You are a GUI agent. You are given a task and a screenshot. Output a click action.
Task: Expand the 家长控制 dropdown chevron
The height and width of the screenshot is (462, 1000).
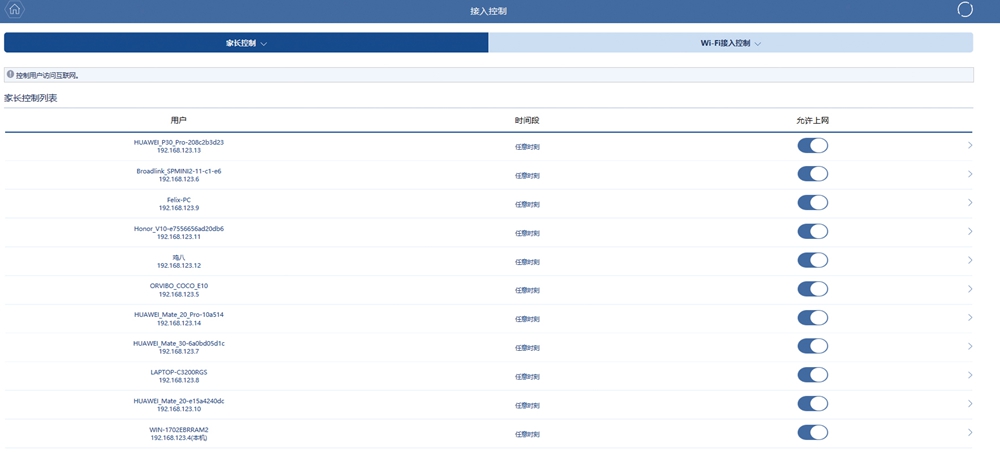click(x=264, y=44)
